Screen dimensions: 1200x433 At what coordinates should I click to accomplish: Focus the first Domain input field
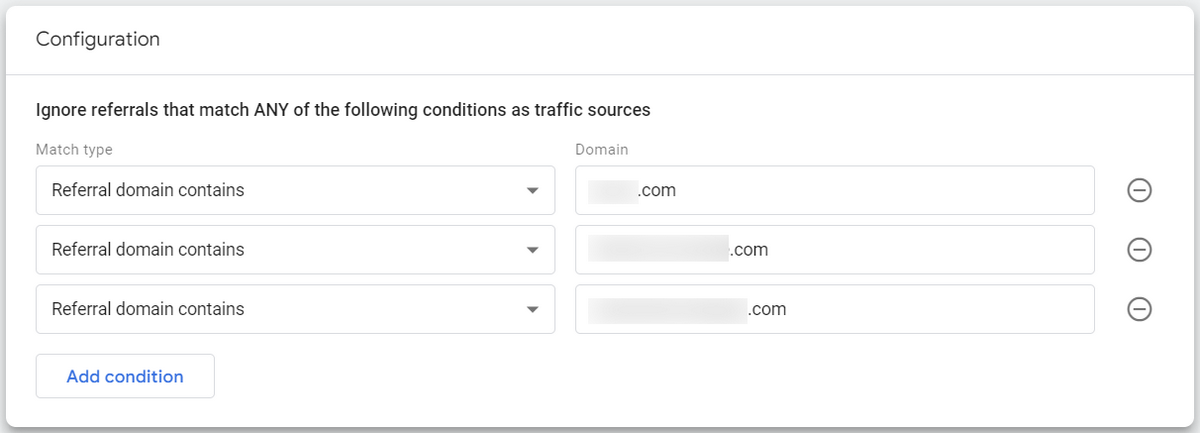pyautogui.click(x=835, y=190)
